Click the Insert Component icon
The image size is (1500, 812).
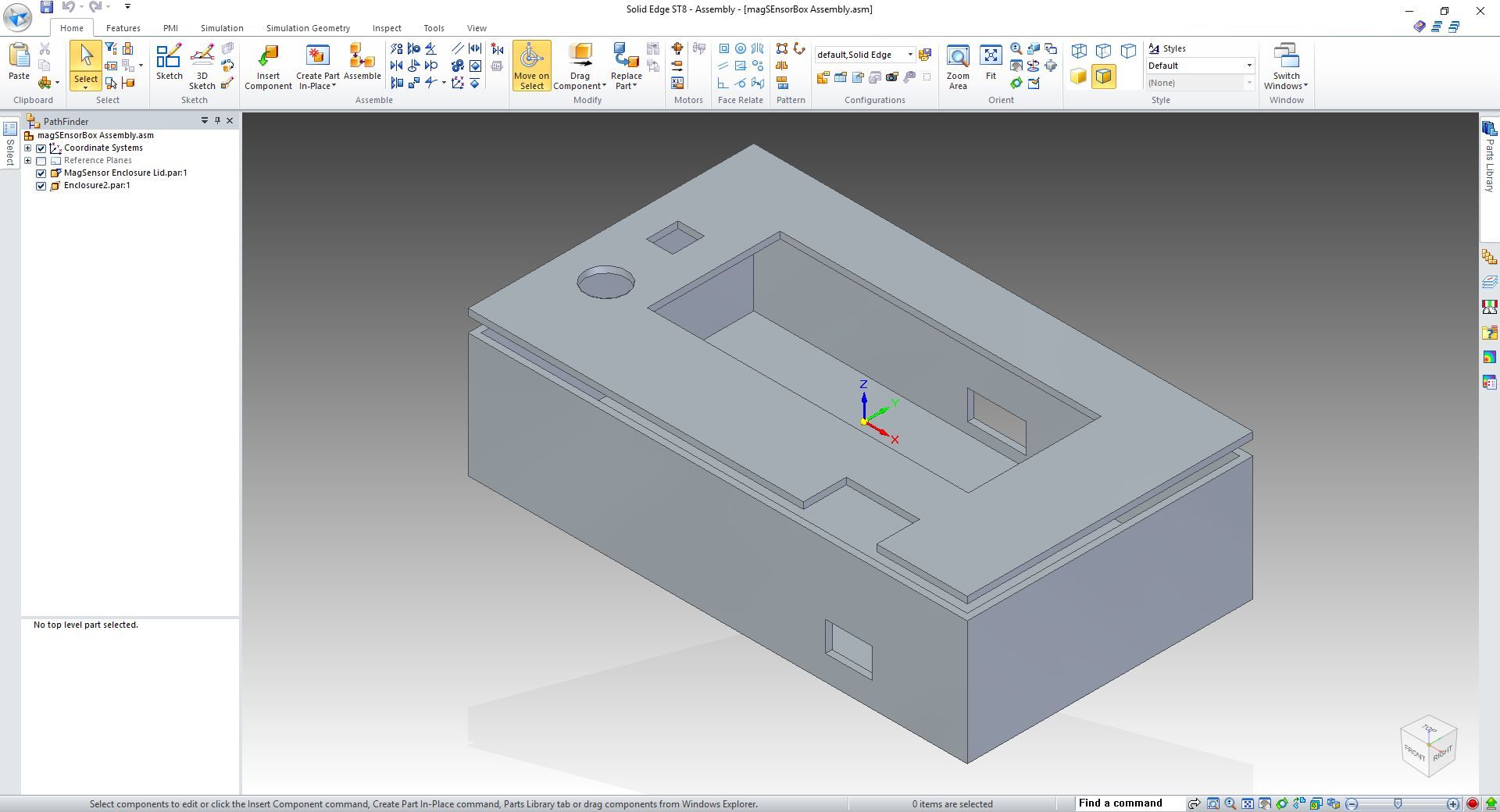tap(268, 66)
